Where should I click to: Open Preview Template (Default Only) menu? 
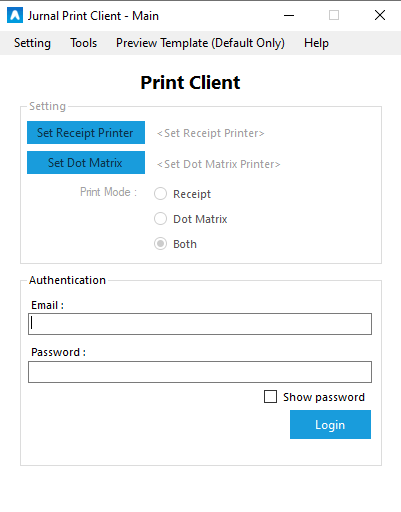[200, 43]
